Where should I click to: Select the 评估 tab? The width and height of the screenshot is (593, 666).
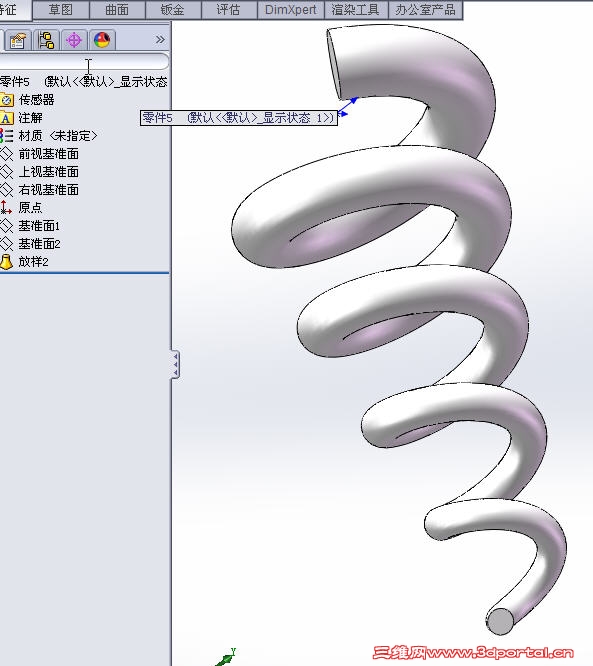(229, 9)
